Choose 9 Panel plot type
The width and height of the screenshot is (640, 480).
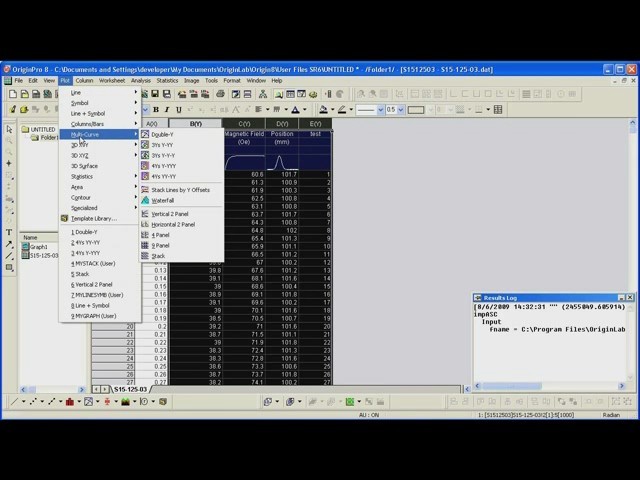[x=182, y=245]
